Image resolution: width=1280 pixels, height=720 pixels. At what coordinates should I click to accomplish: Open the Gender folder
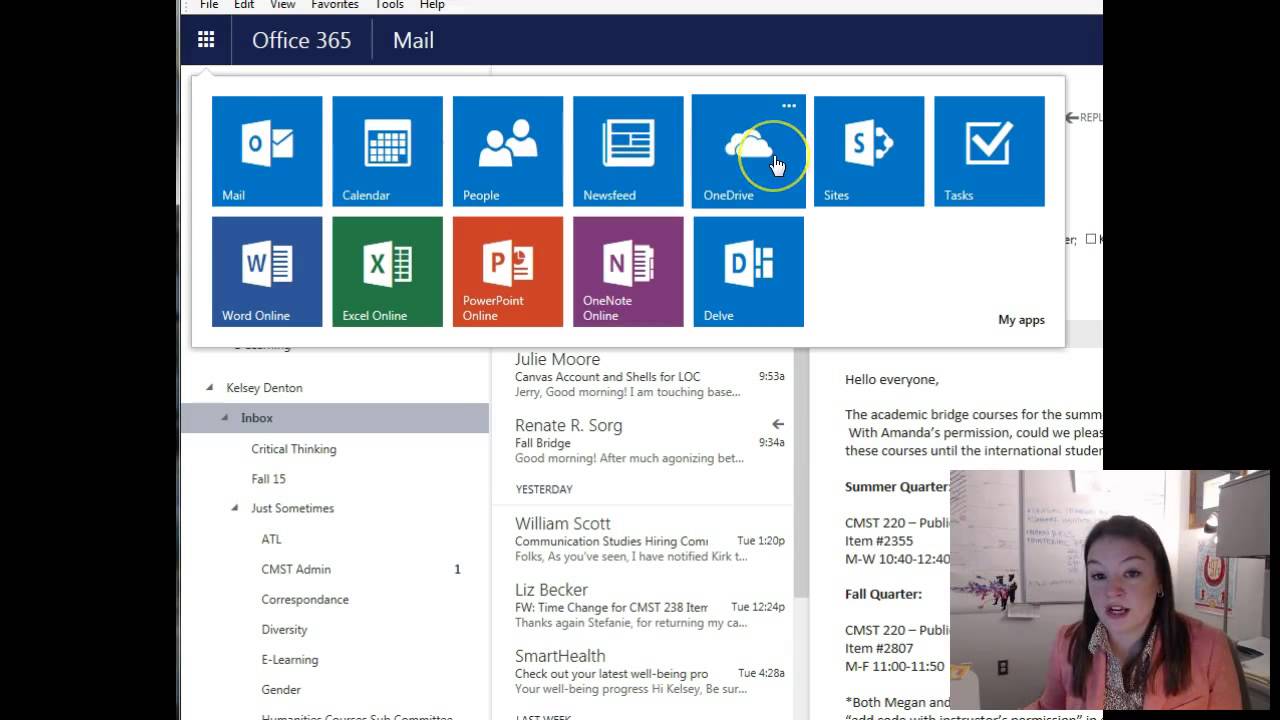point(281,689)
